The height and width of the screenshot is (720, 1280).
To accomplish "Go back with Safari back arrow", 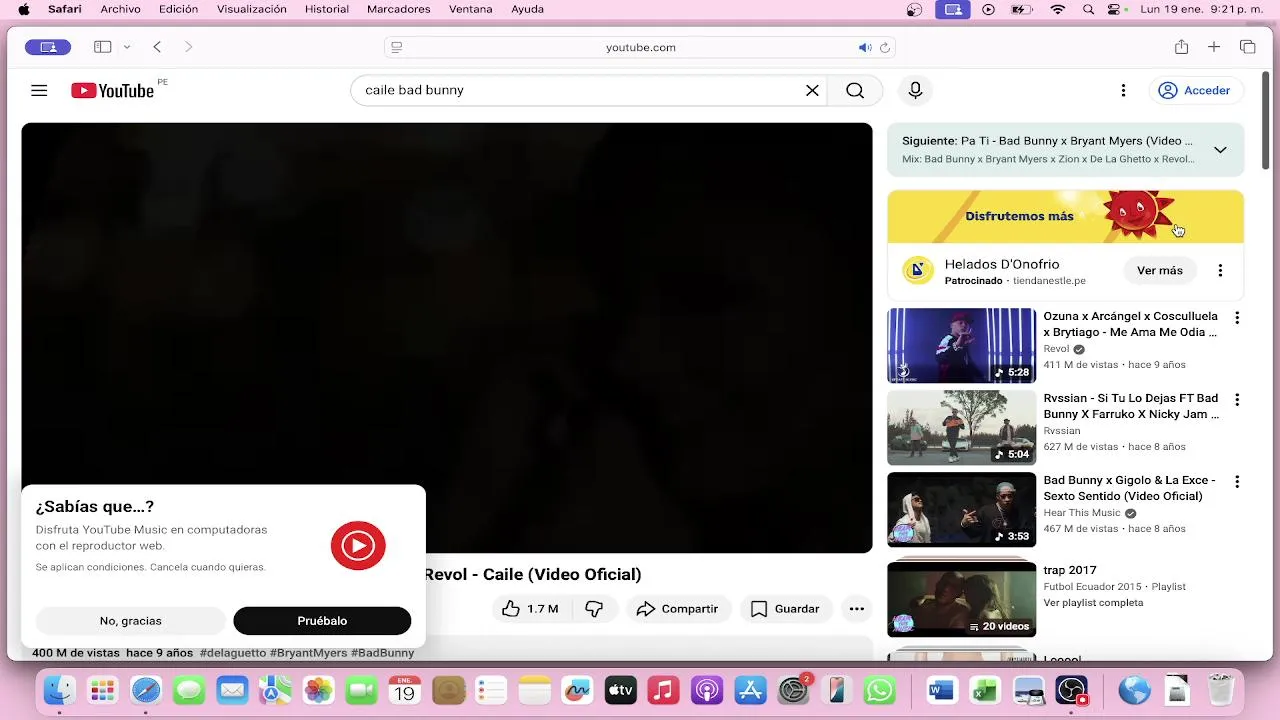I will [x=157, y=47].
